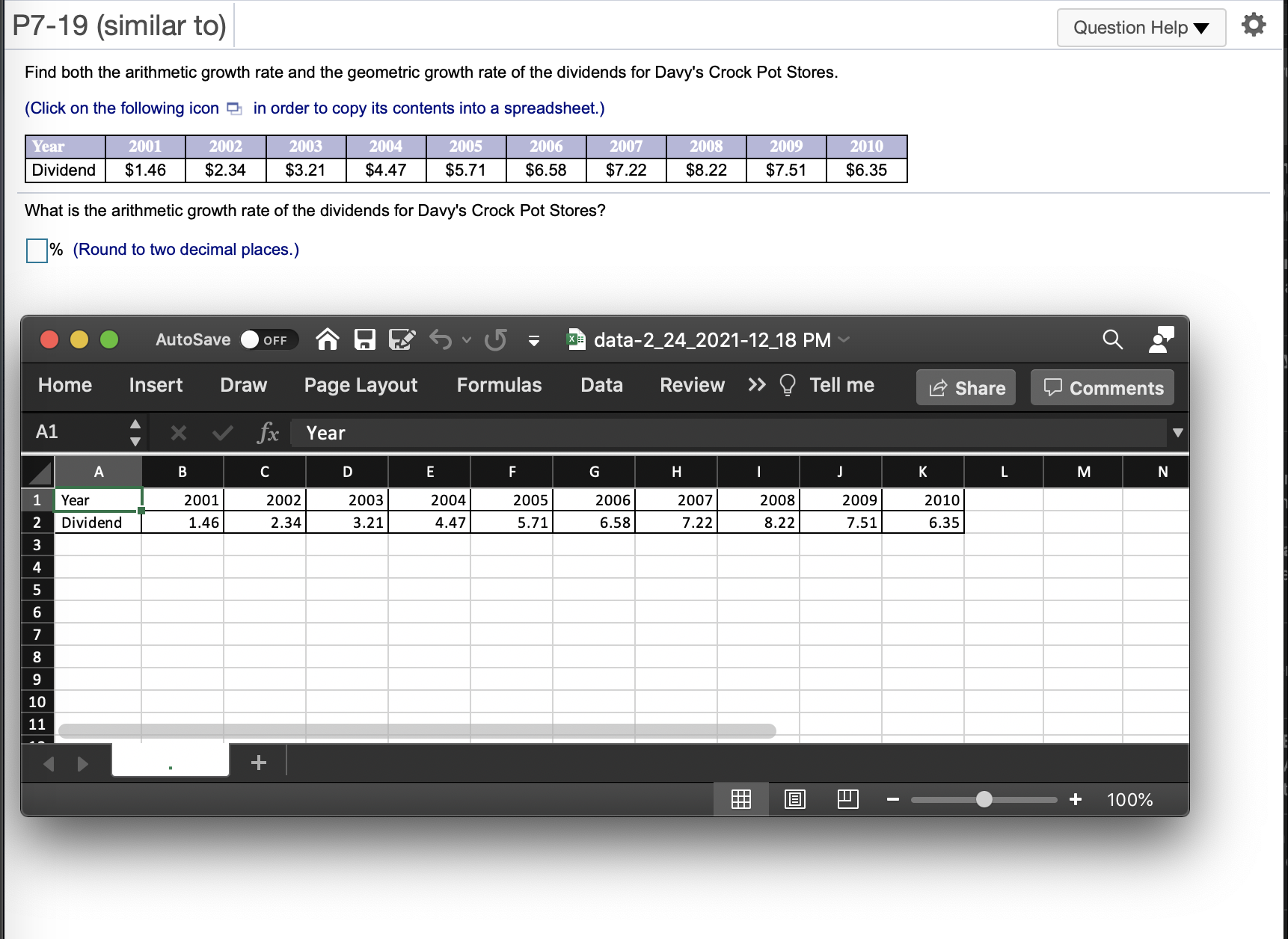The width and height of the screenshot is (1288, 939).
Task: Confirm formula entry with checkmark icon
Action: coord(222,433)
